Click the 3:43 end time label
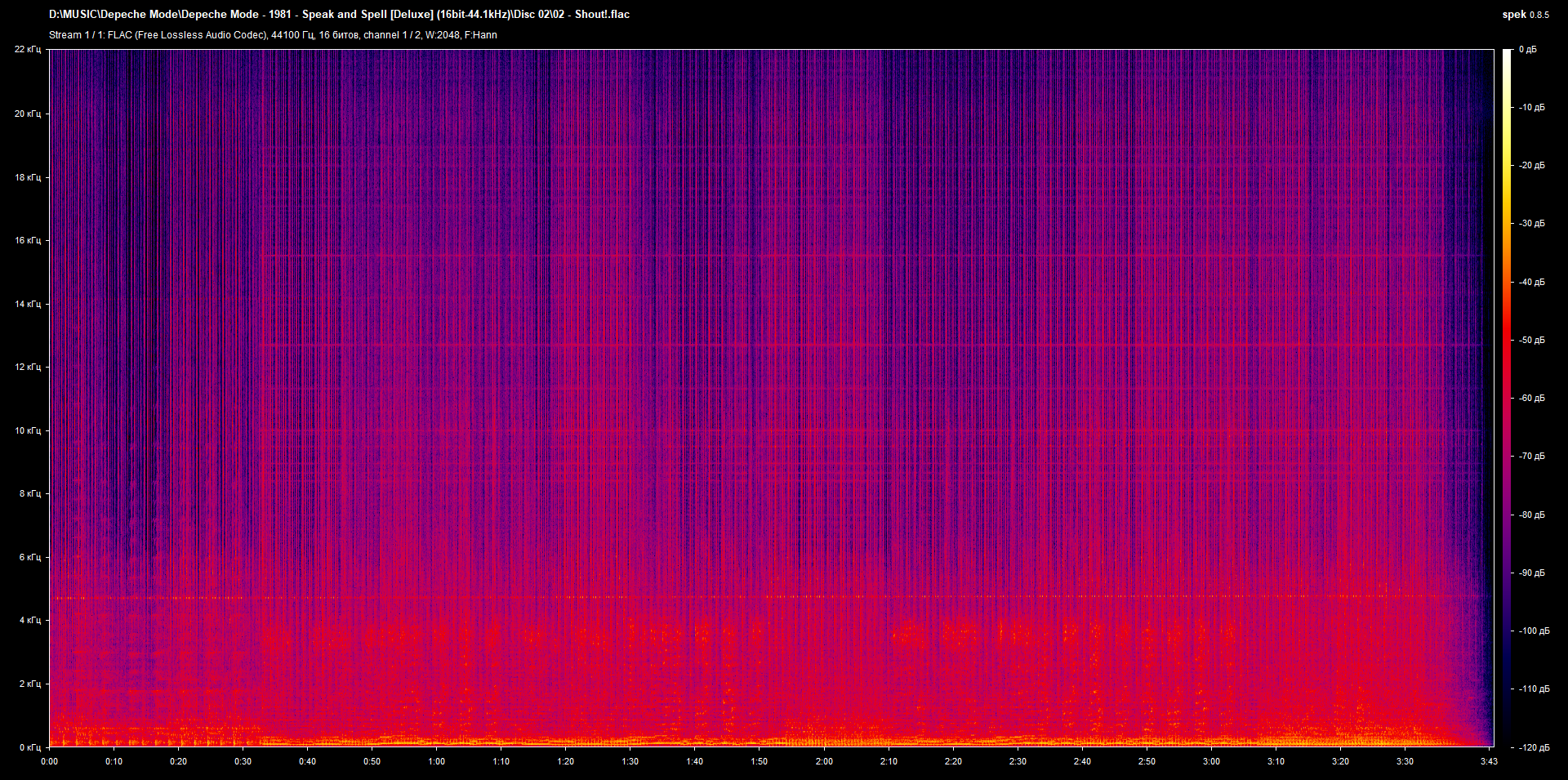Viewport: 1568px width, 780px height. [x=1488, y=761]
